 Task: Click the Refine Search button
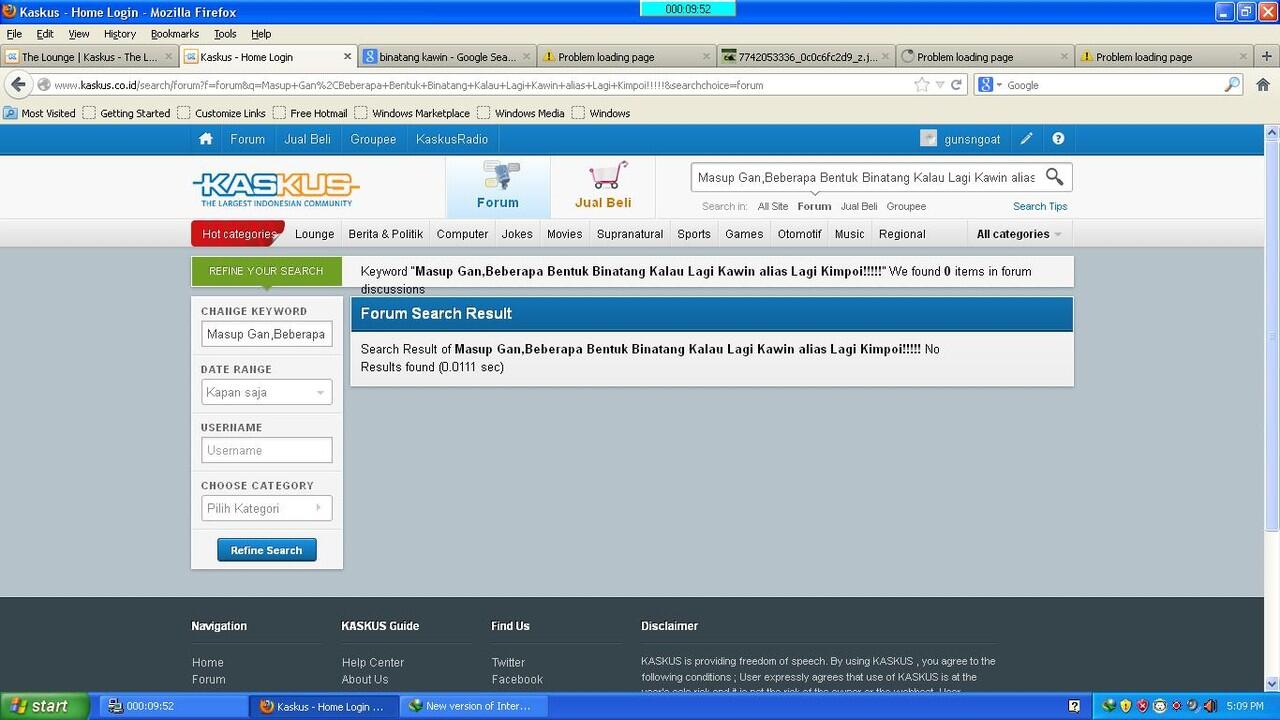coord(267,550)
